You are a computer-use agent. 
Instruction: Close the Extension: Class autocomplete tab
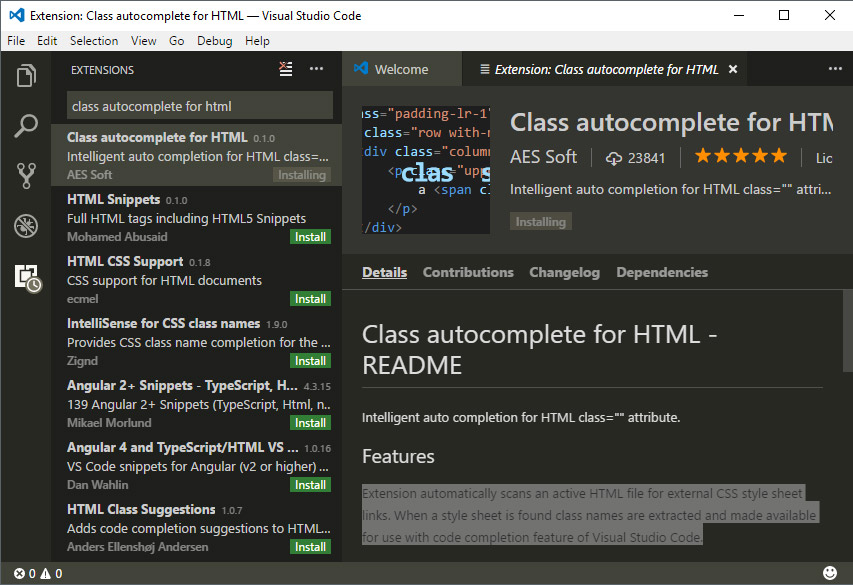733,70
